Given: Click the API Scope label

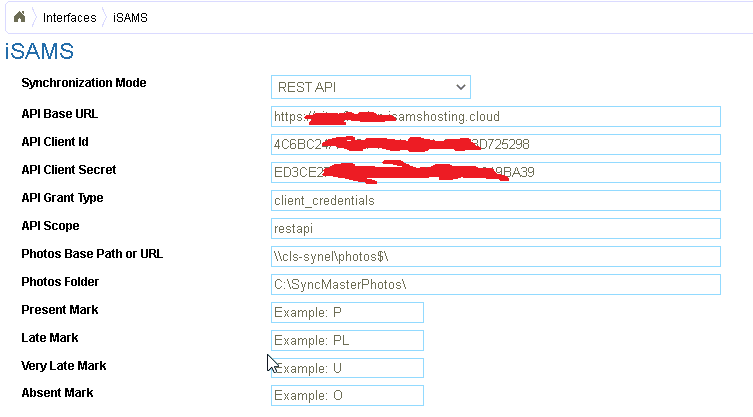Looking at the screenshot, I should click(50, 226).
